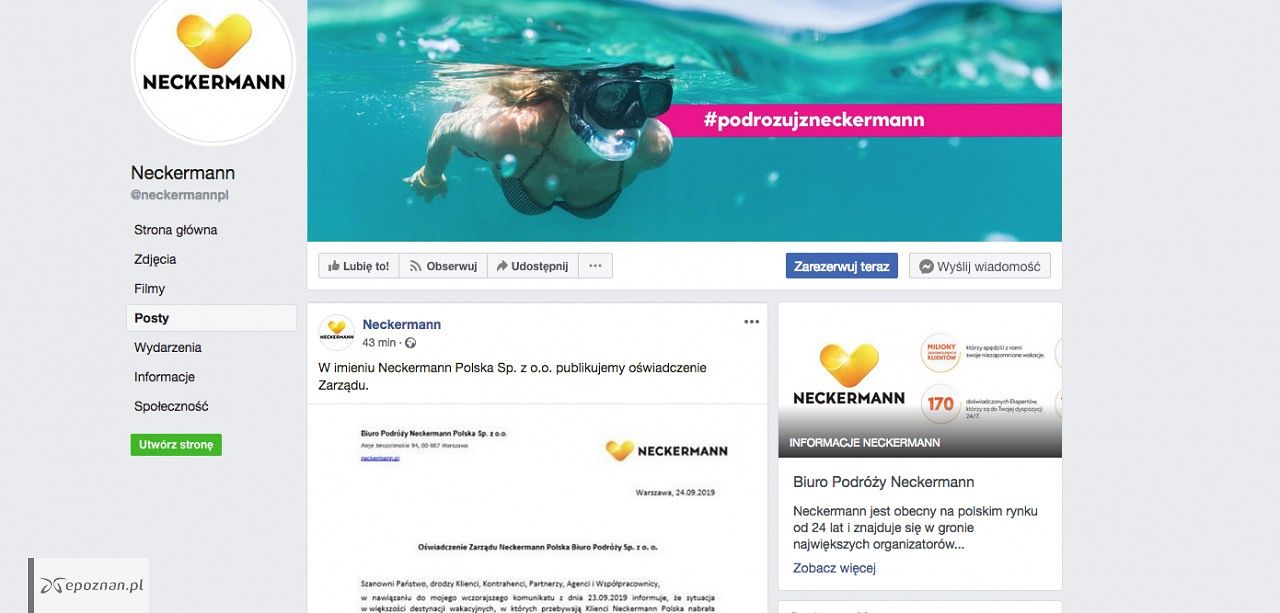
Task: Share the page with Udostępnij
Action: (533, 266)
